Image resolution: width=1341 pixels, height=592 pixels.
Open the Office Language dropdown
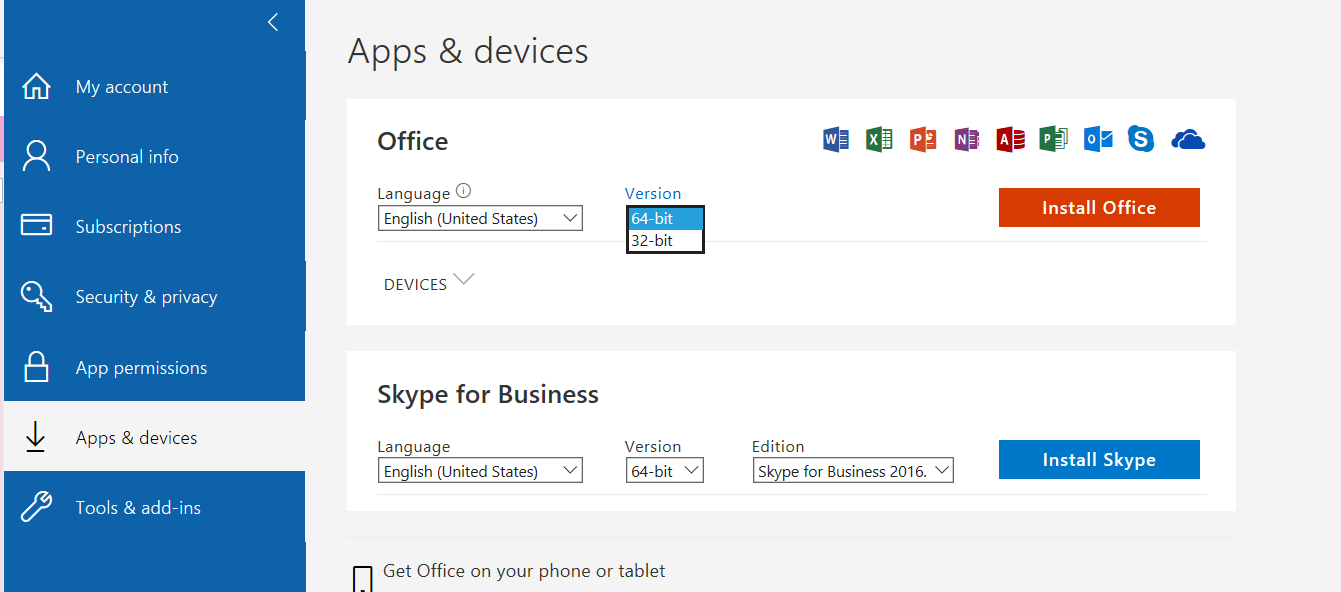(480, 219)
